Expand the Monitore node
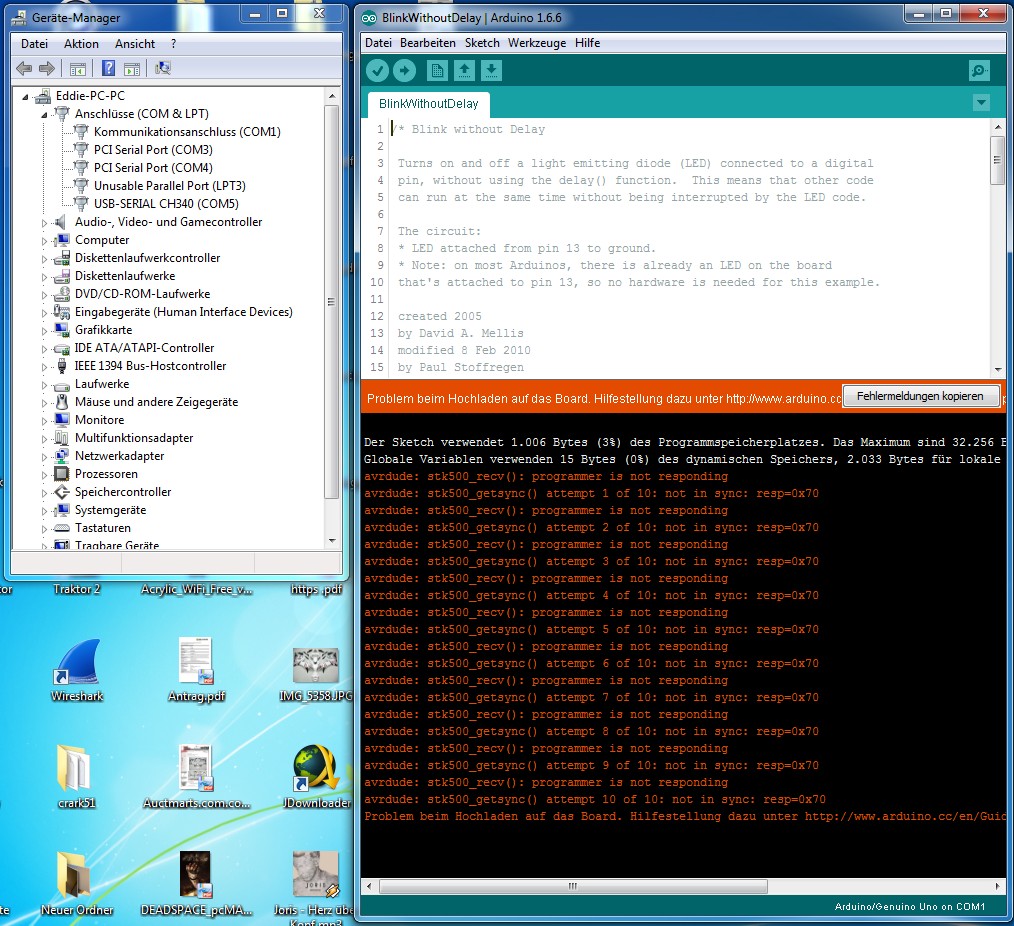The width and height of the screenshot is (1014, 926). coord(45,421)
